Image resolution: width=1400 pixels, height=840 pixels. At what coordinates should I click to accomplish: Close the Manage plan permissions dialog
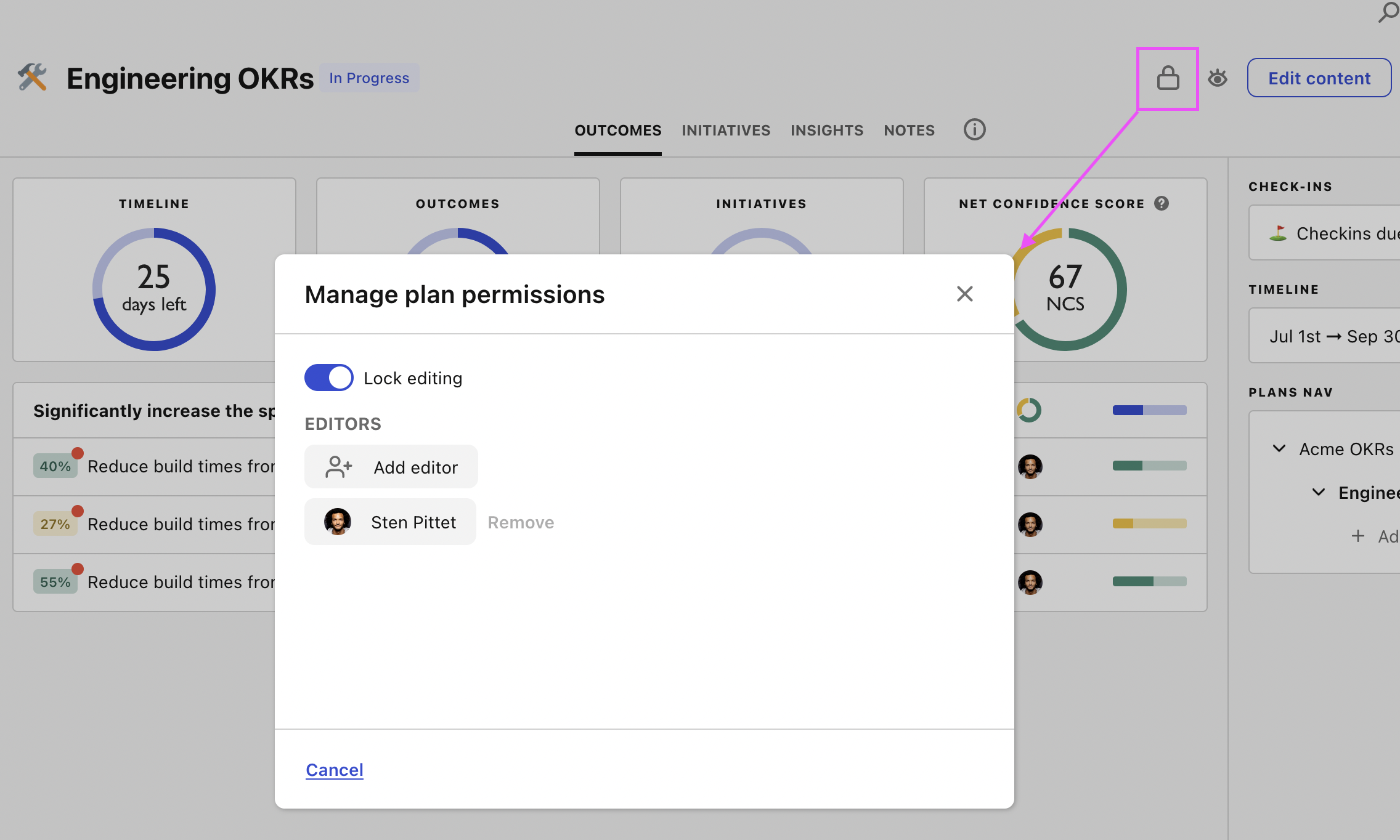pos(964,294)
